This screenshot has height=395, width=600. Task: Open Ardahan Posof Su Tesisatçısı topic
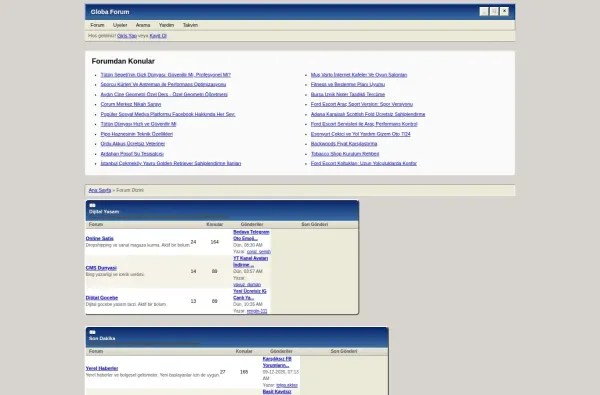tap(132, 153)
